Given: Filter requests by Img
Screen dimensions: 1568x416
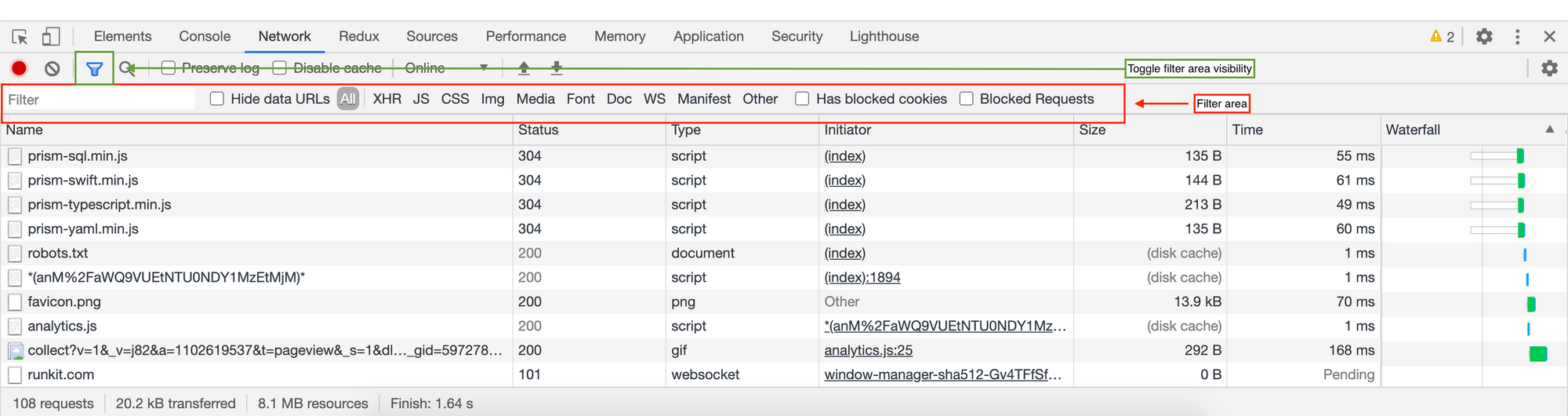Looking at the screenshot, I should [492, 99].
